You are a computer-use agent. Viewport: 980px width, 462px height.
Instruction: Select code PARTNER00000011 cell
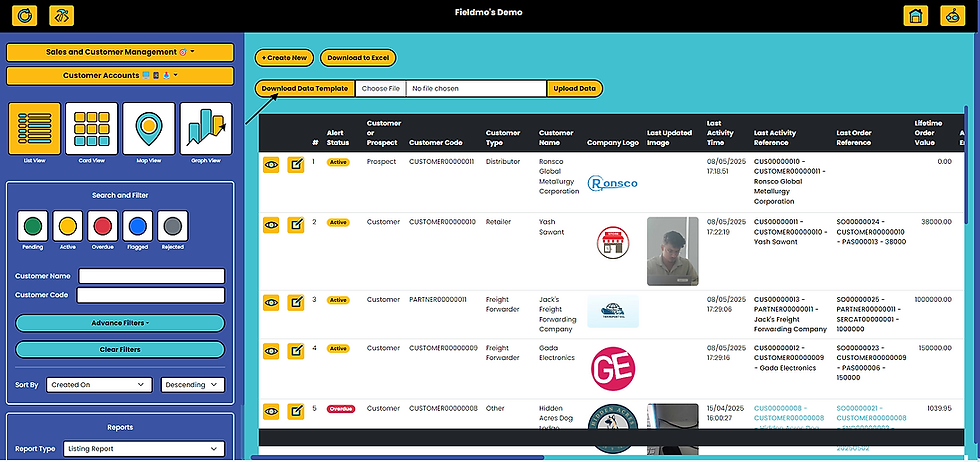coord(438,300)
